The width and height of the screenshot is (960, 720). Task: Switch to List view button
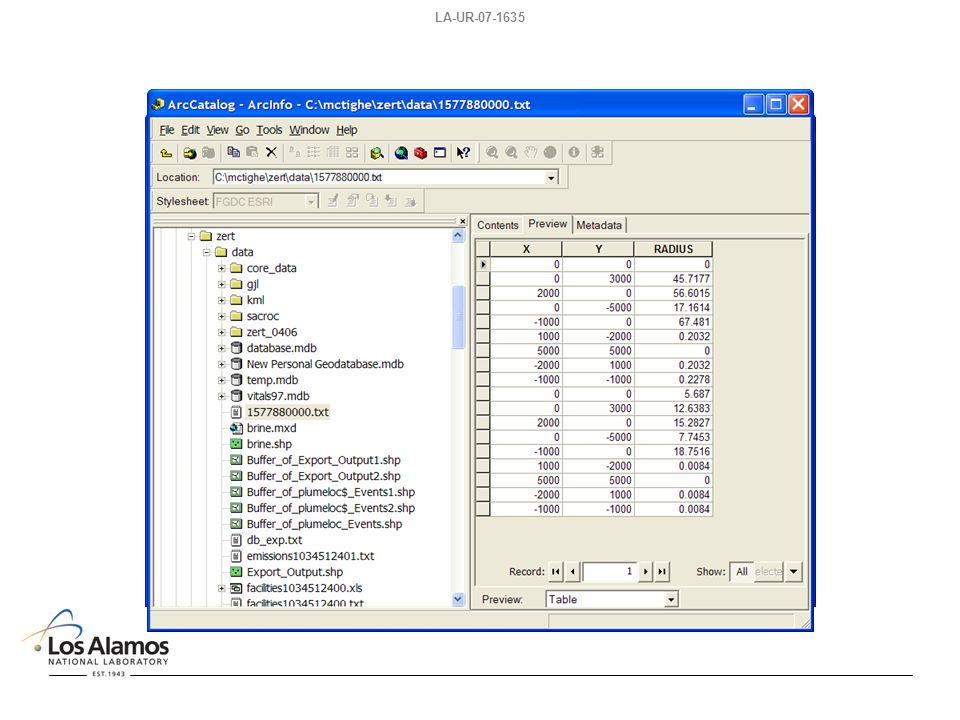313,152
